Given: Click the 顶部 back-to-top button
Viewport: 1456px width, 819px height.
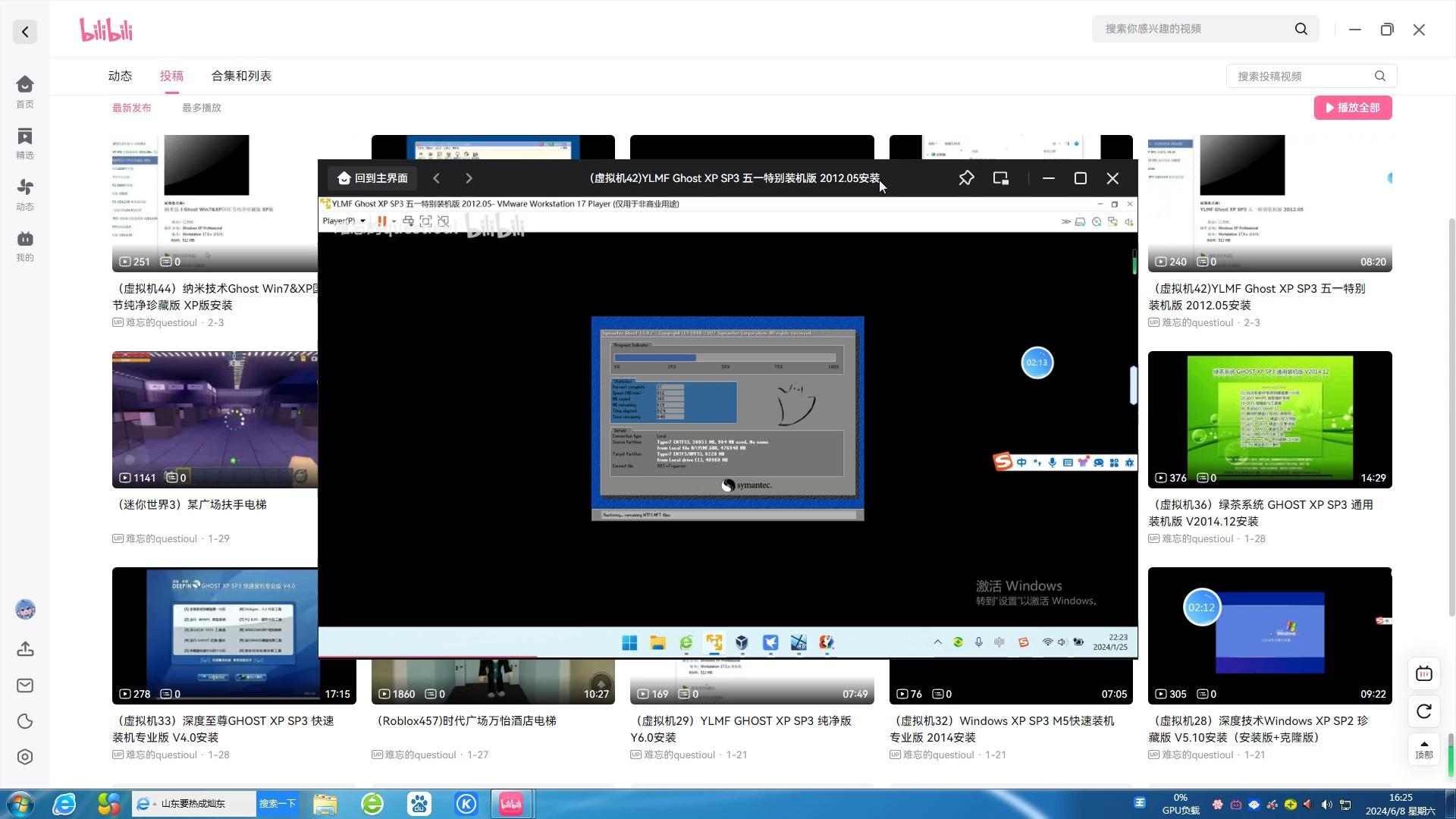Looking at the screenshot, I should coord(1424,748).
